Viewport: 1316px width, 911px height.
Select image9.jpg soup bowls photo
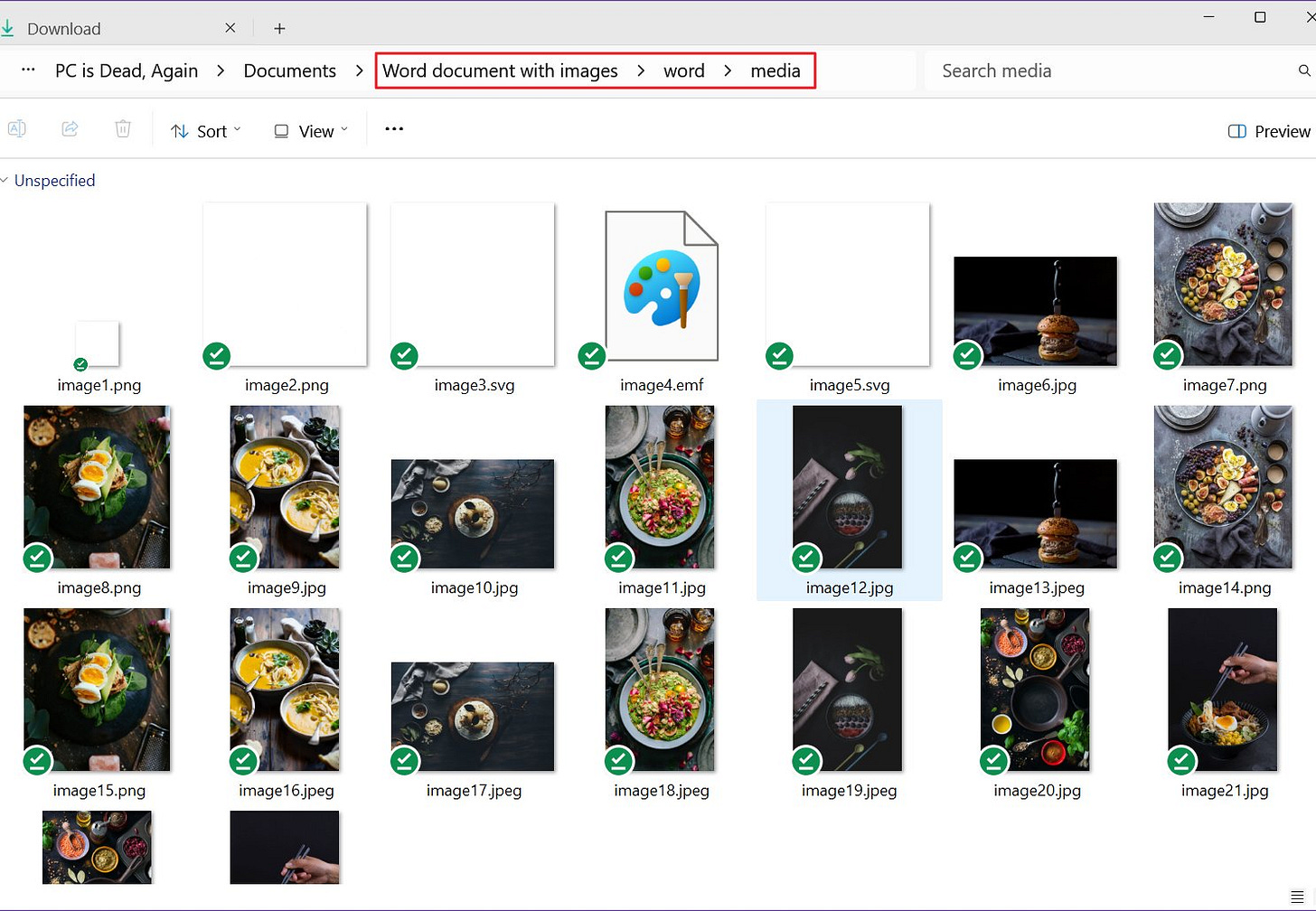click(x=285, y=487)
